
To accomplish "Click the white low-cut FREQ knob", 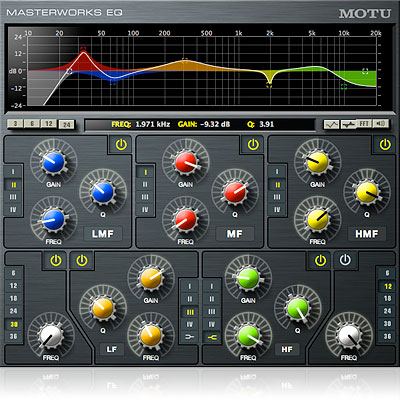I will pyautogui.click(x=51, y=336).
